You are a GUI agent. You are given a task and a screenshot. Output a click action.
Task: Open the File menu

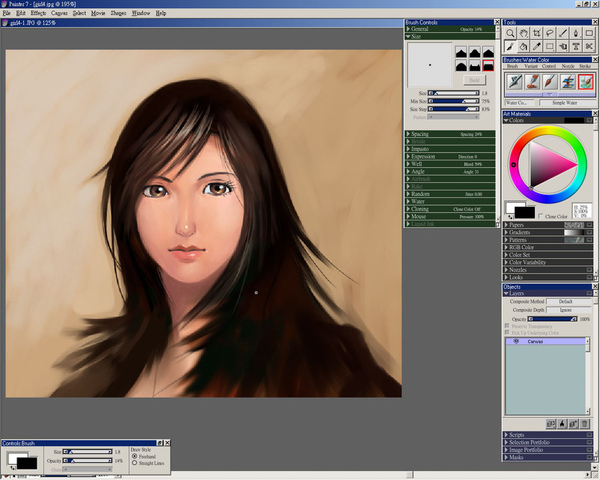7,13
